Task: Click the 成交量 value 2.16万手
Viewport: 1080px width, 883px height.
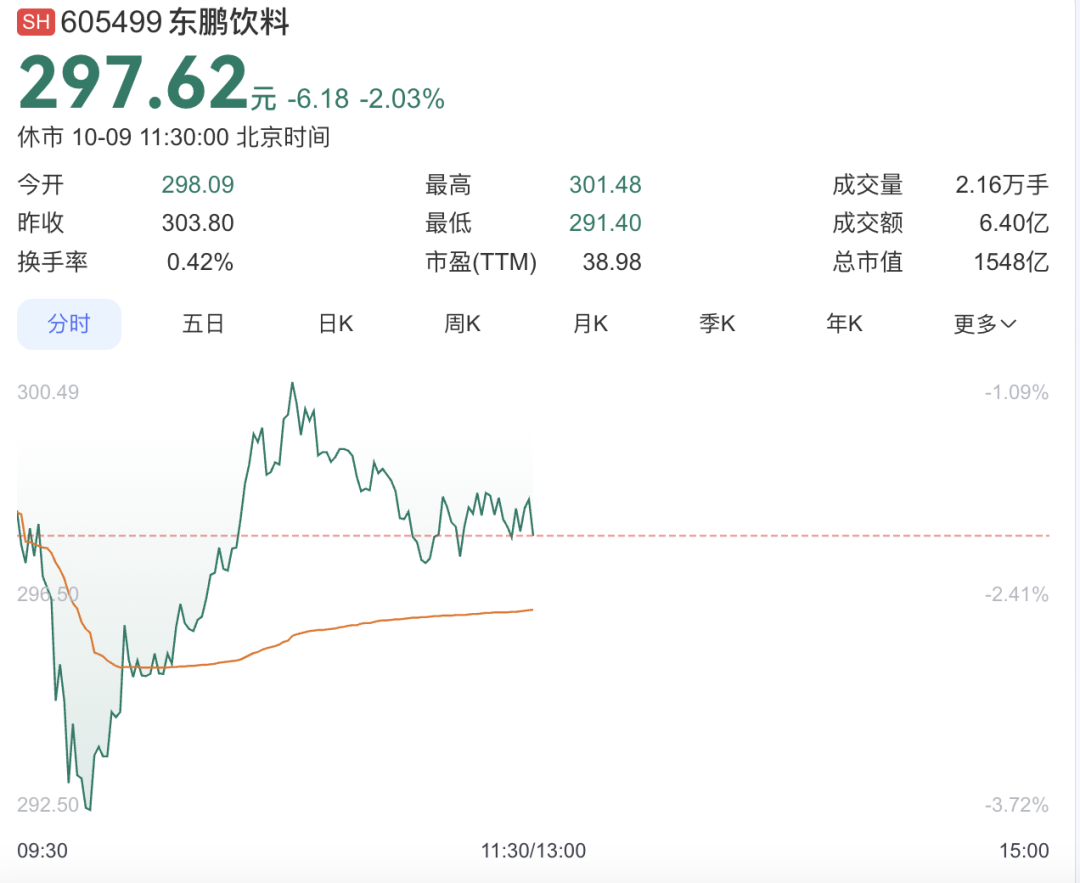Action: 1002,185
